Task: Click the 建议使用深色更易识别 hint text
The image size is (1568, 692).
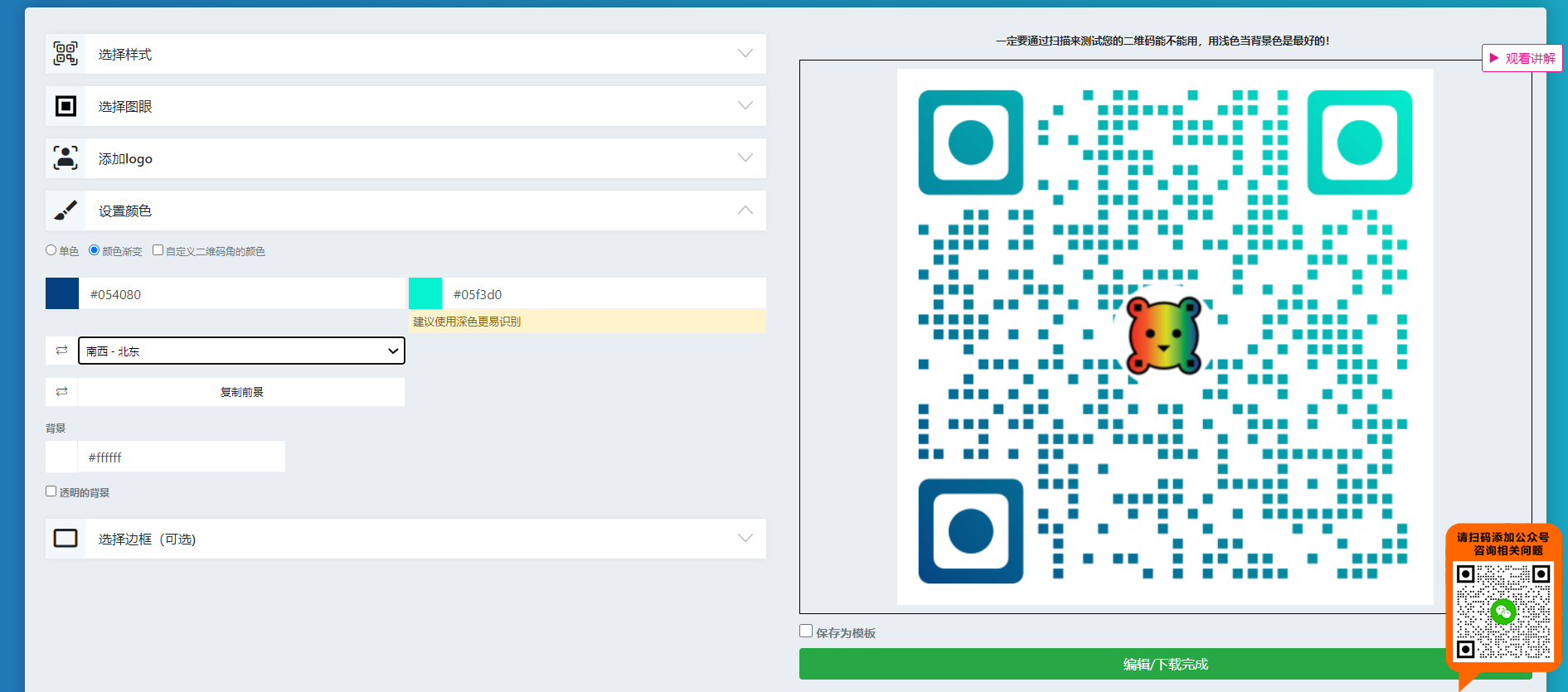Action: click(x=467, y=322)
